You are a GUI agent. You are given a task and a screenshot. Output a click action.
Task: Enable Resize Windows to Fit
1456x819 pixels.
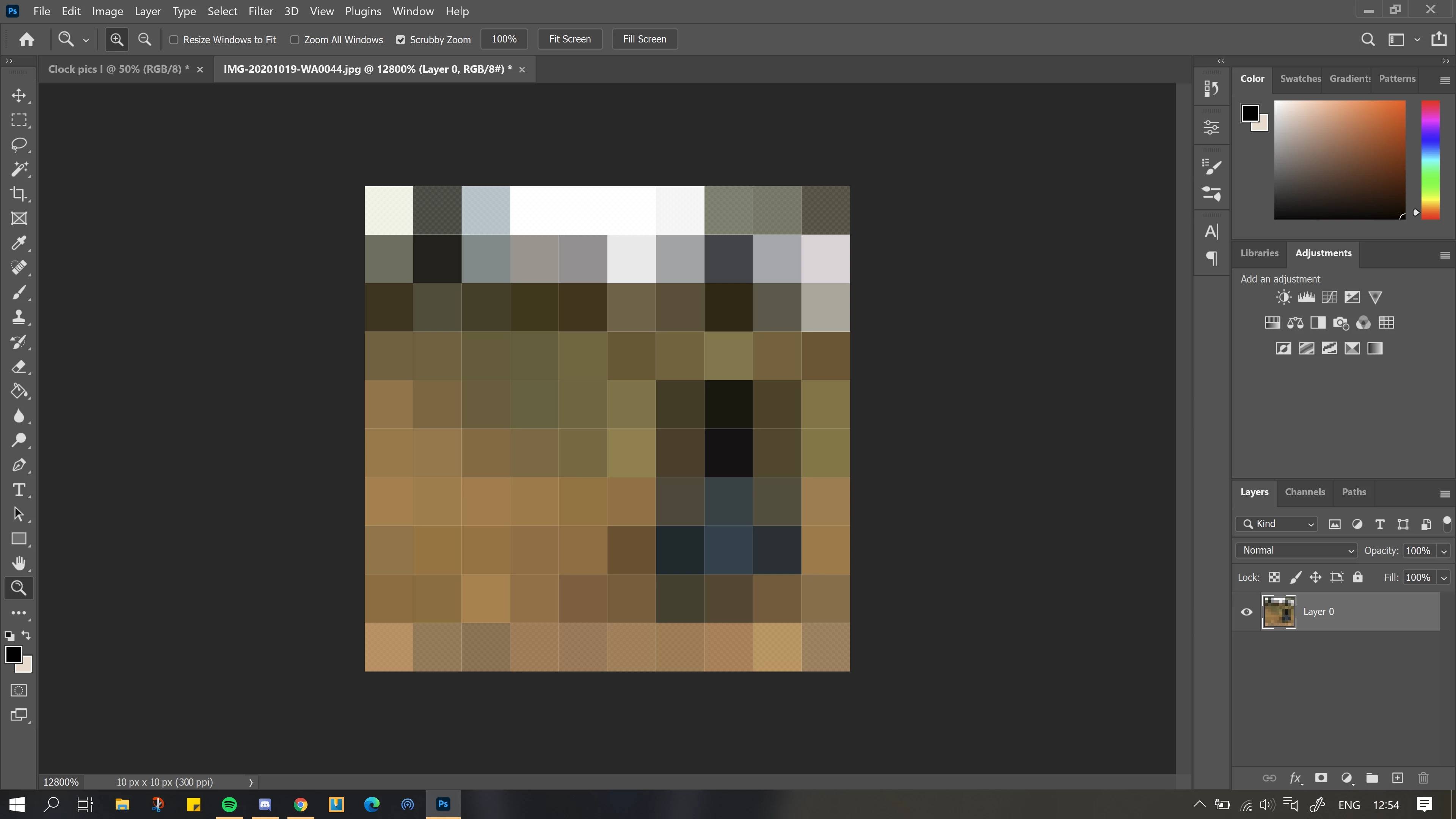174,39
